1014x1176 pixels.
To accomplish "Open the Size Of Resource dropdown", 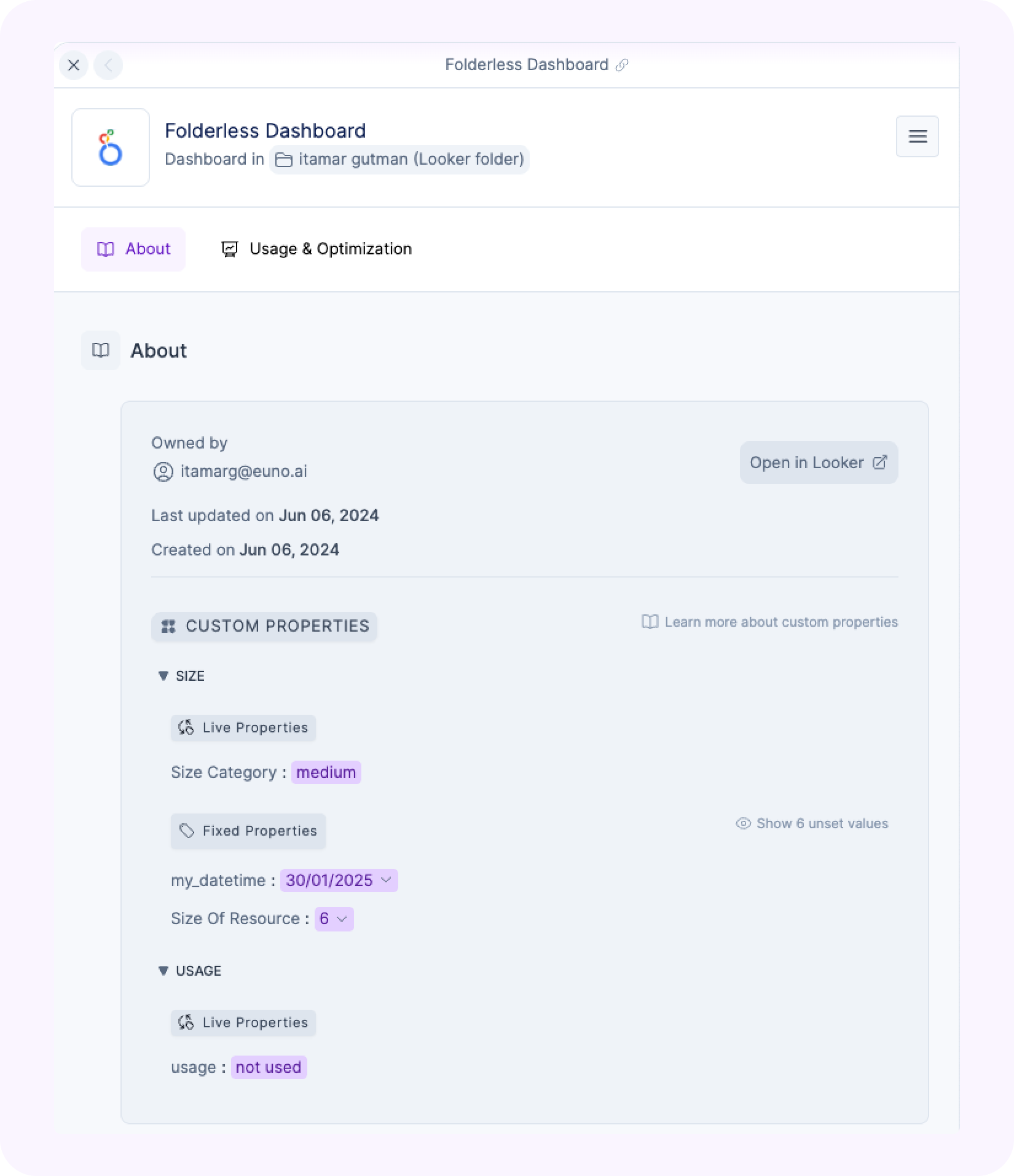I will (334, 919).
